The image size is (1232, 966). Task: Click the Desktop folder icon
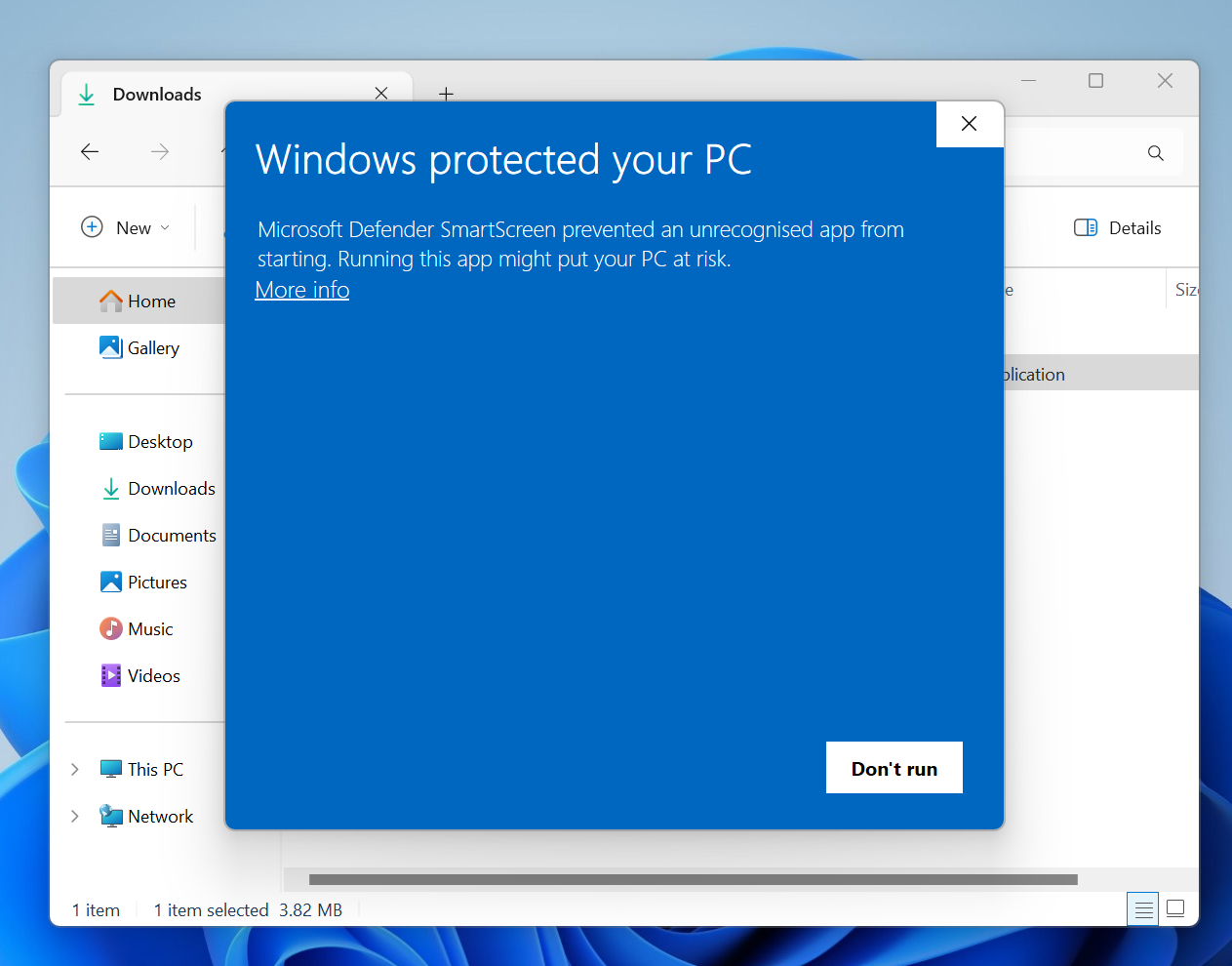coord(111,441)
